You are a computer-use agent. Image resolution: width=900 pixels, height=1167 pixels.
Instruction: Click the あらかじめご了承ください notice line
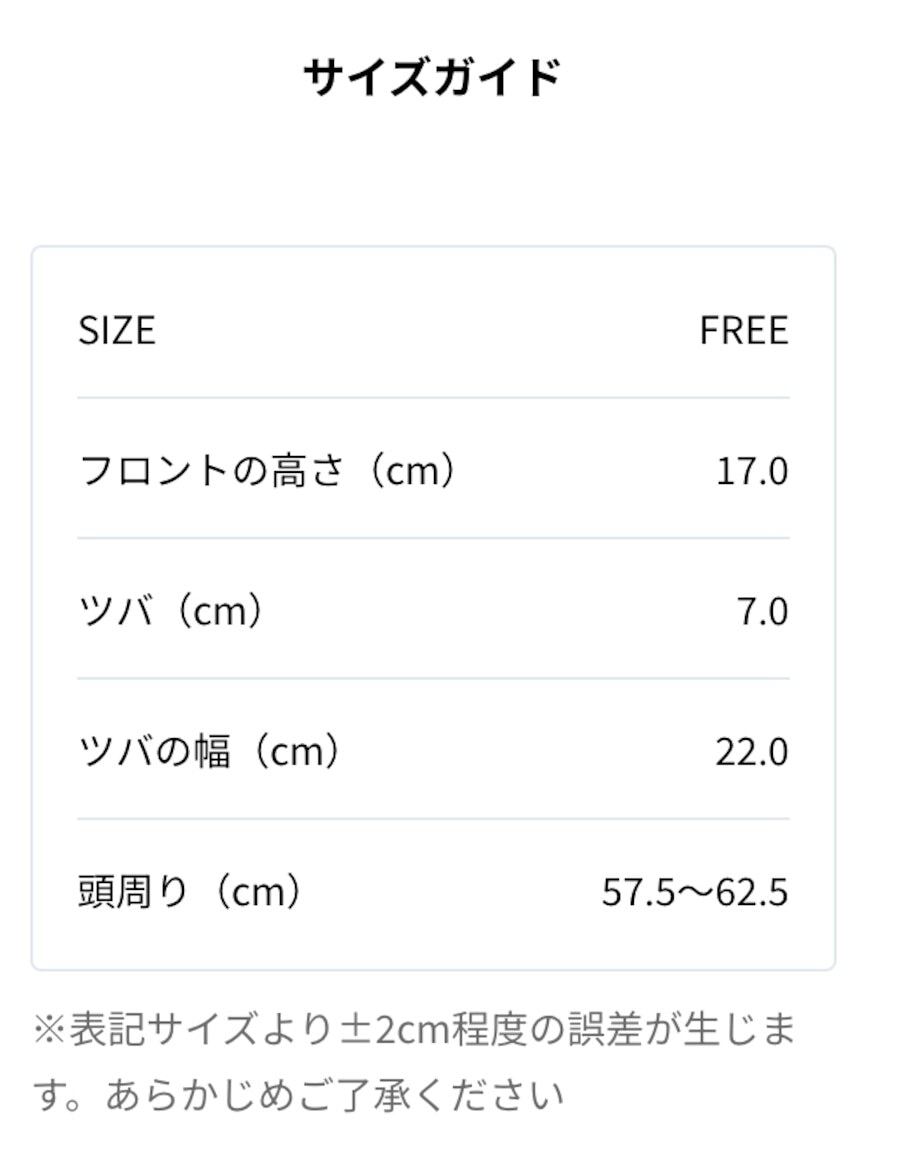pos(334,1095)
